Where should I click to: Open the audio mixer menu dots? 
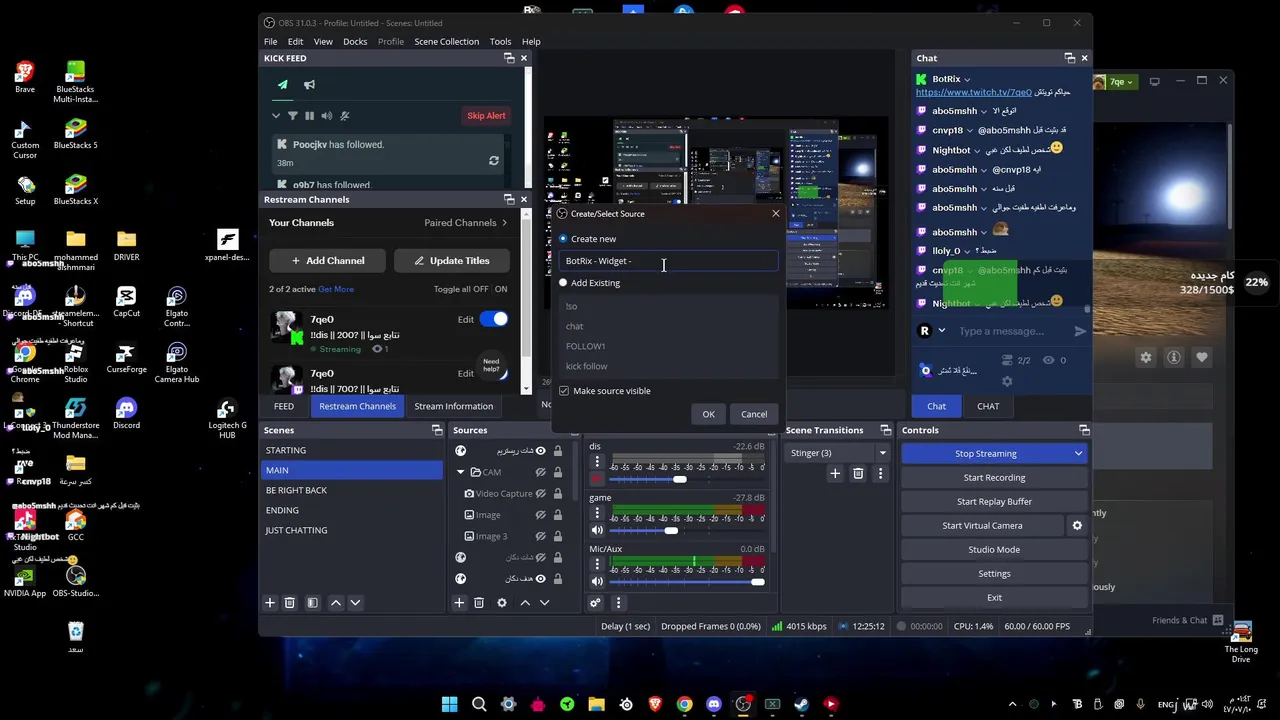pyautogui.click(x=618, y=603)
